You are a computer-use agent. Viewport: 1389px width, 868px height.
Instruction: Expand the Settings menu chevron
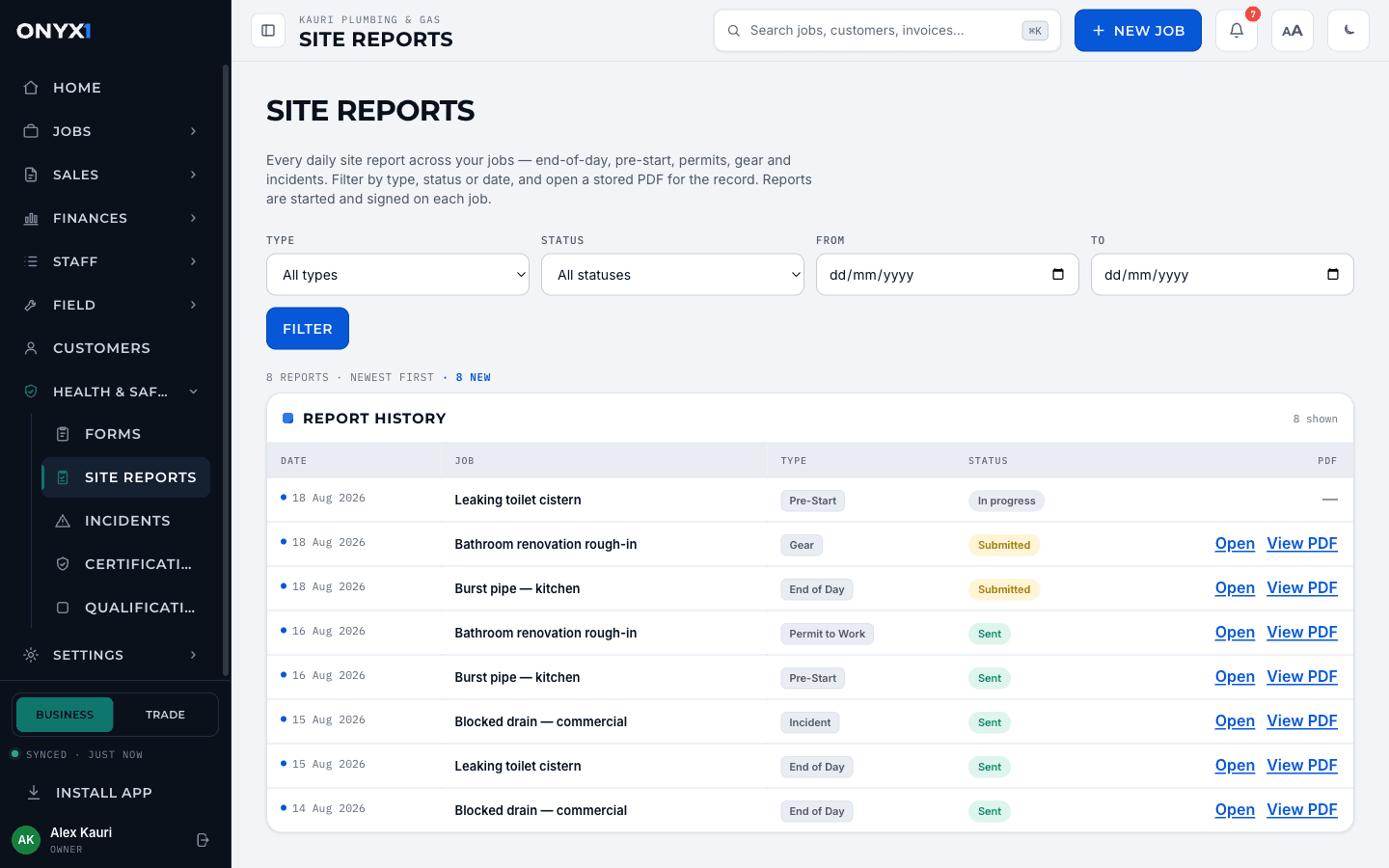pyautogui.click(x=194, y=655)
